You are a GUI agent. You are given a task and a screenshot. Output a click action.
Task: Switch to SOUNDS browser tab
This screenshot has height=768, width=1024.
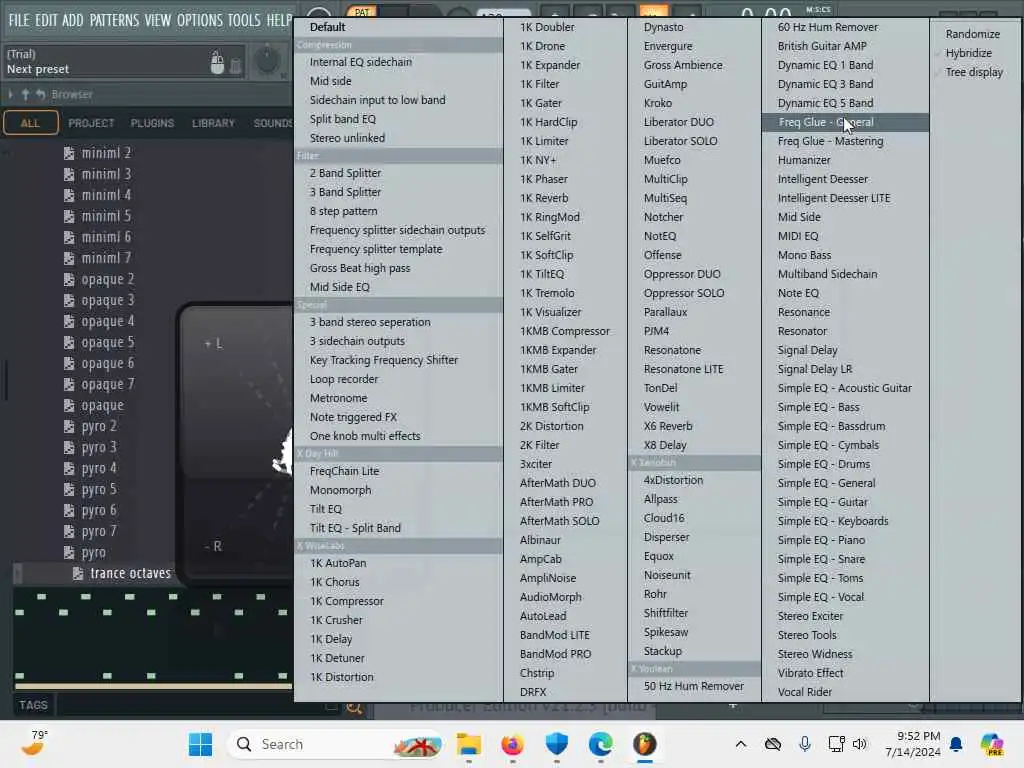click(x=272, y=123)
